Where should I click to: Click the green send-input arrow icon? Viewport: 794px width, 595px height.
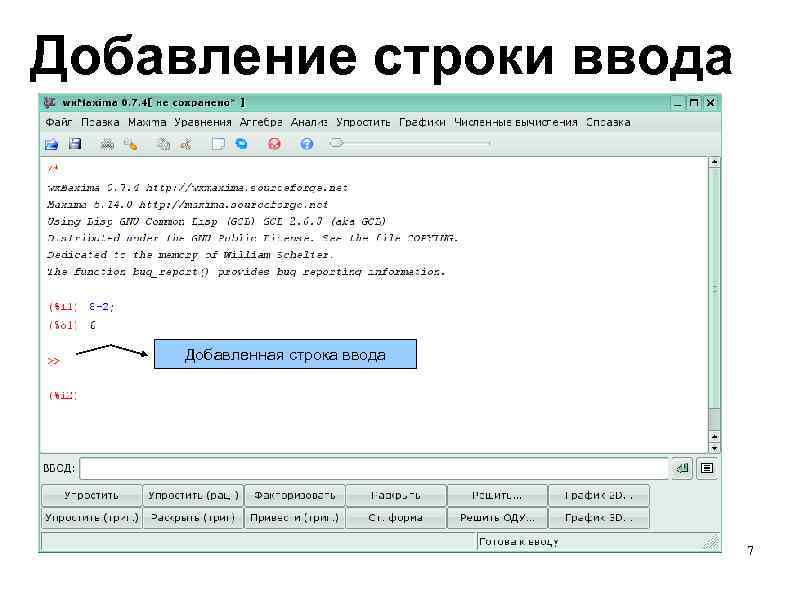(x=682, y=468)
